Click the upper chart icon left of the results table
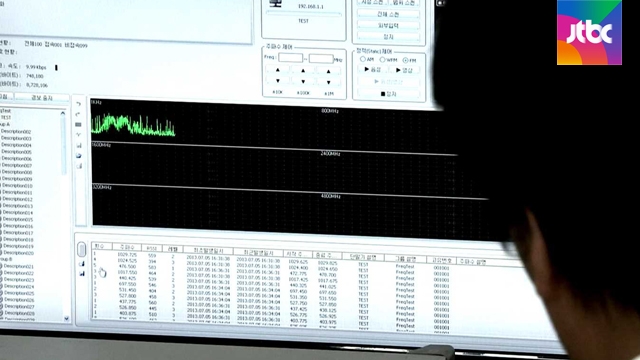 (82, 264)
